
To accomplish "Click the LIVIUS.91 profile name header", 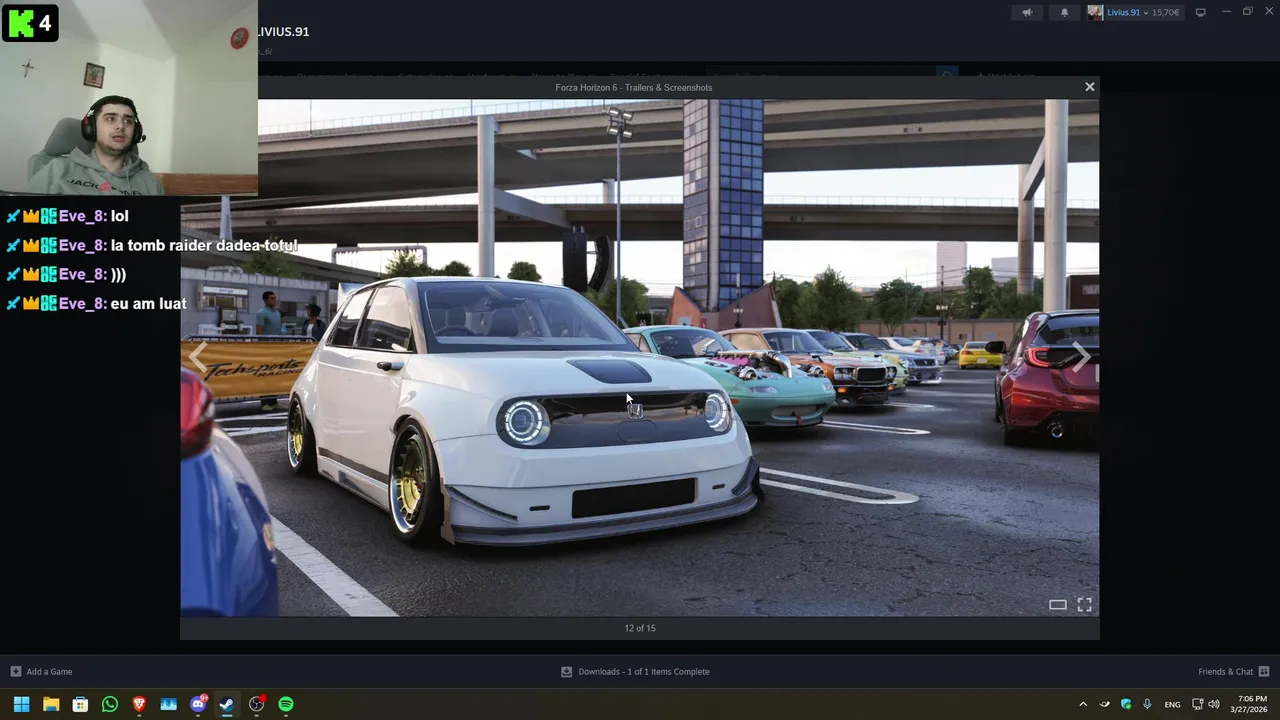I will click(282, 32).
